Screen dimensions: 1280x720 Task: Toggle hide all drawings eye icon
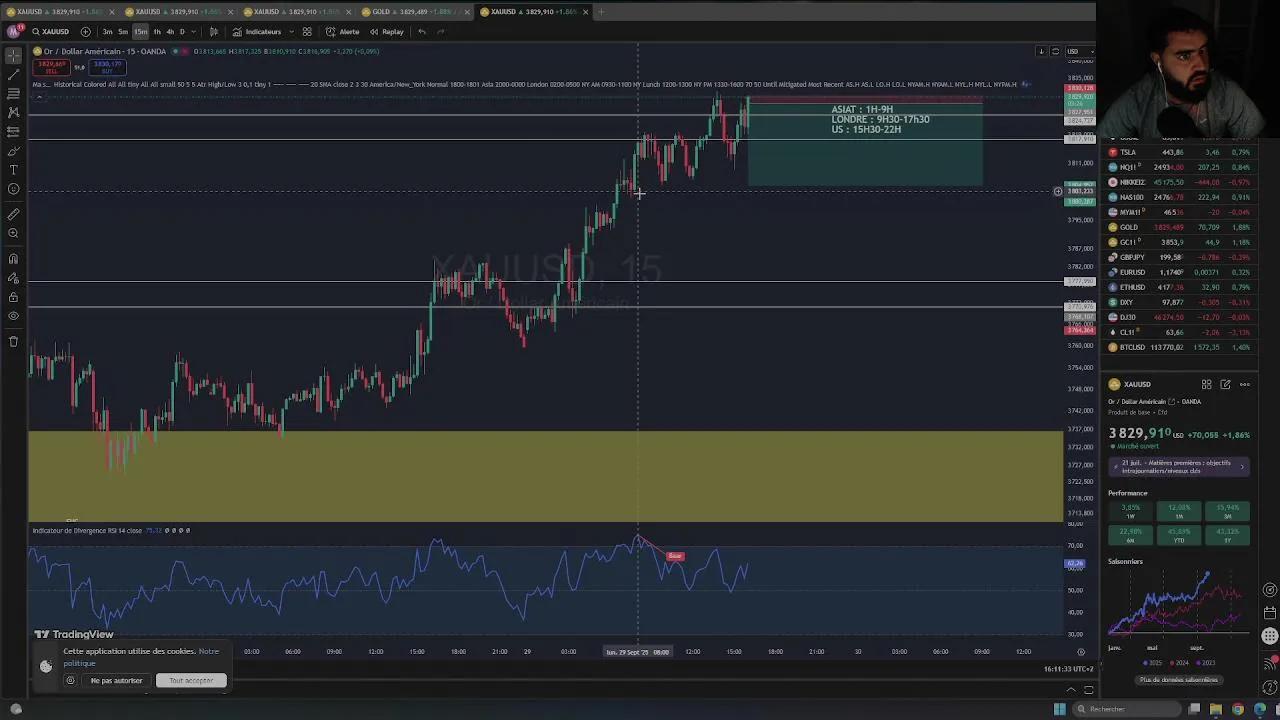click(x=13, y=316)
